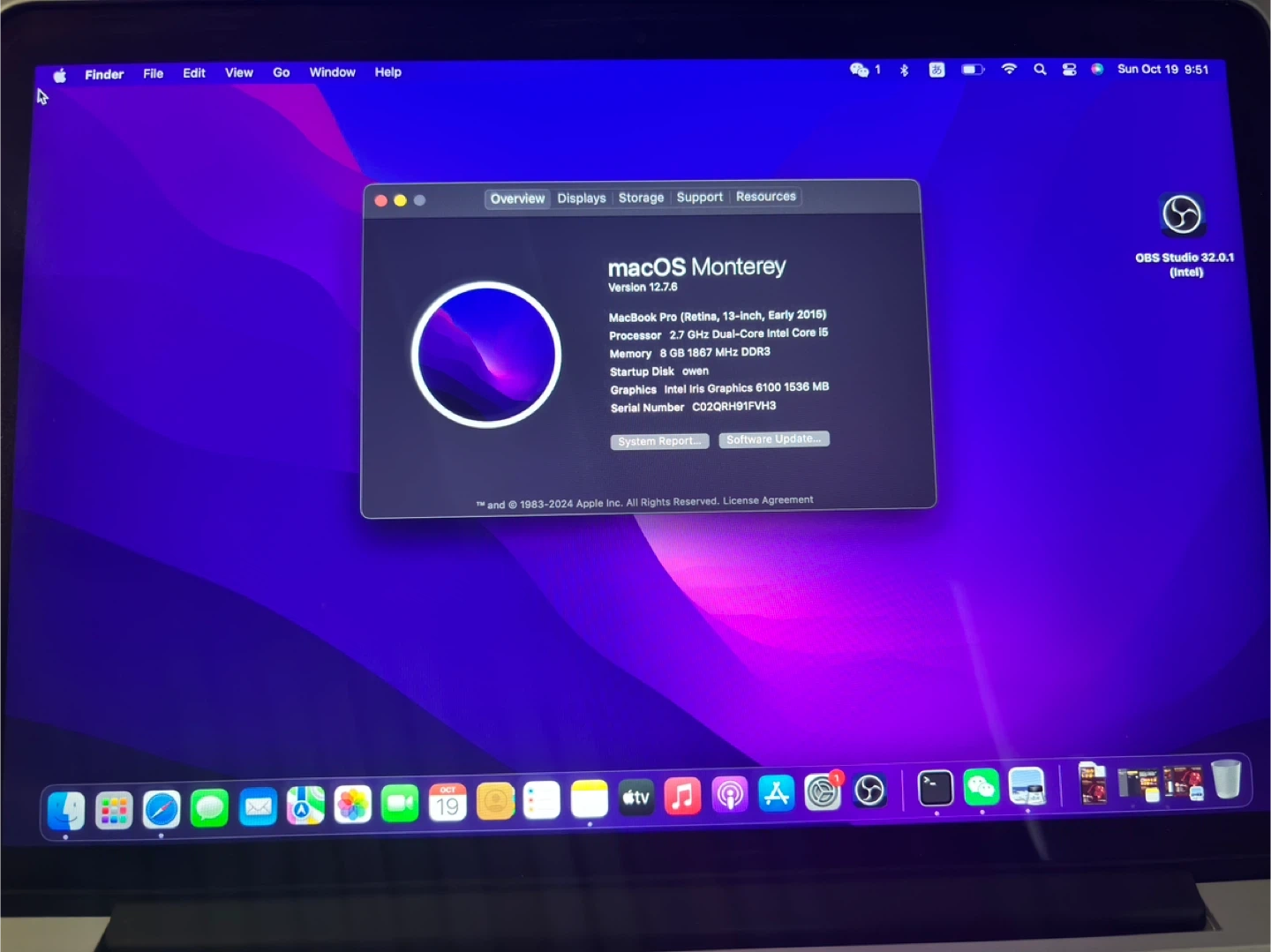Open Safari browser in the dock

coord(162,809)
